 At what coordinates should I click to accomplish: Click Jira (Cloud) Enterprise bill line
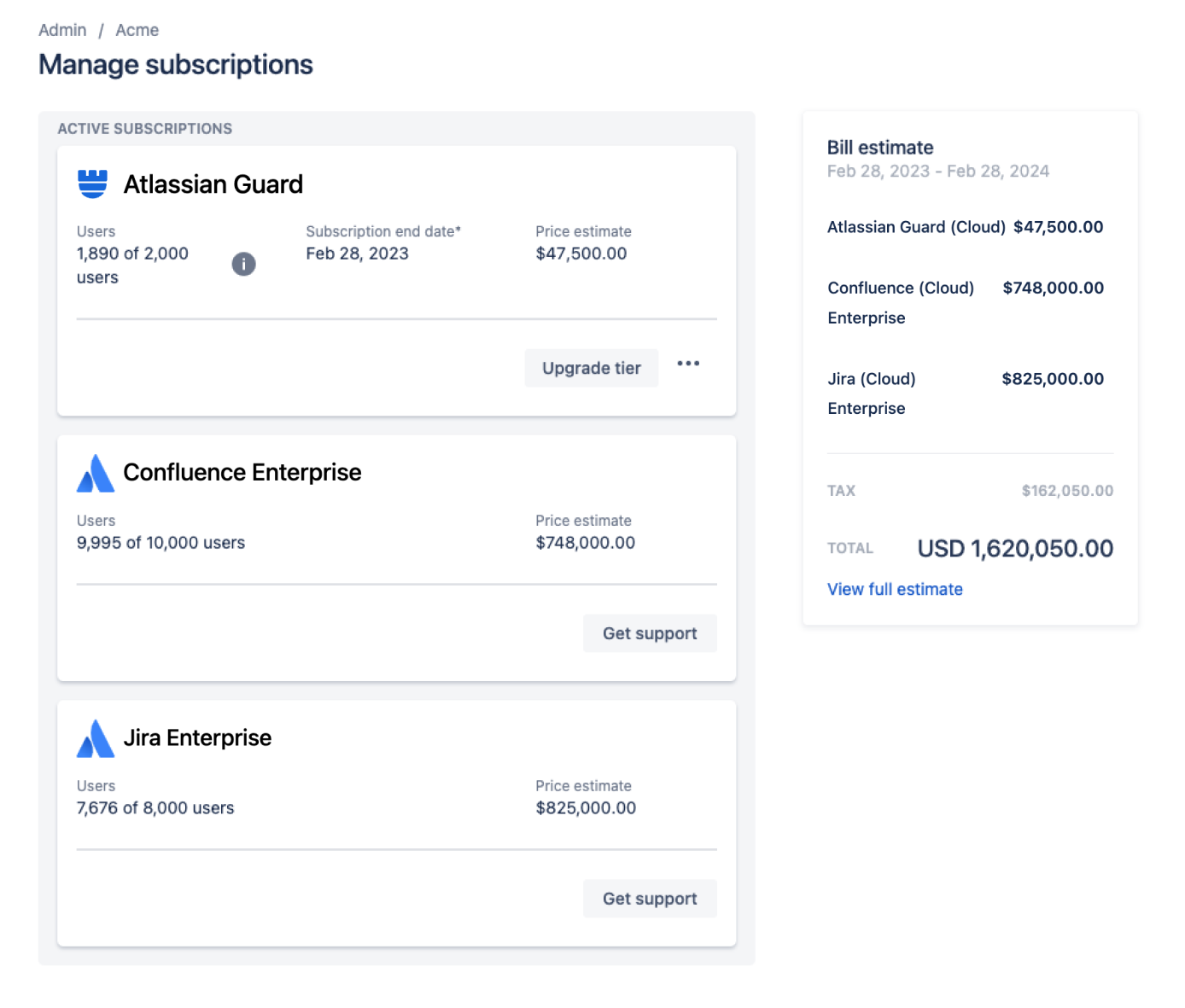966,393
